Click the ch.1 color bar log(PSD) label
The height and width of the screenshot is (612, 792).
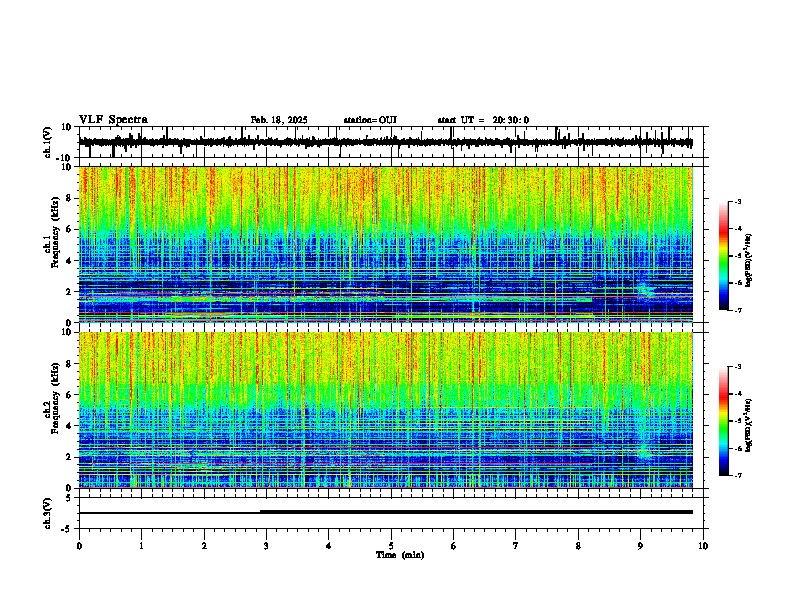click(748, 261)
